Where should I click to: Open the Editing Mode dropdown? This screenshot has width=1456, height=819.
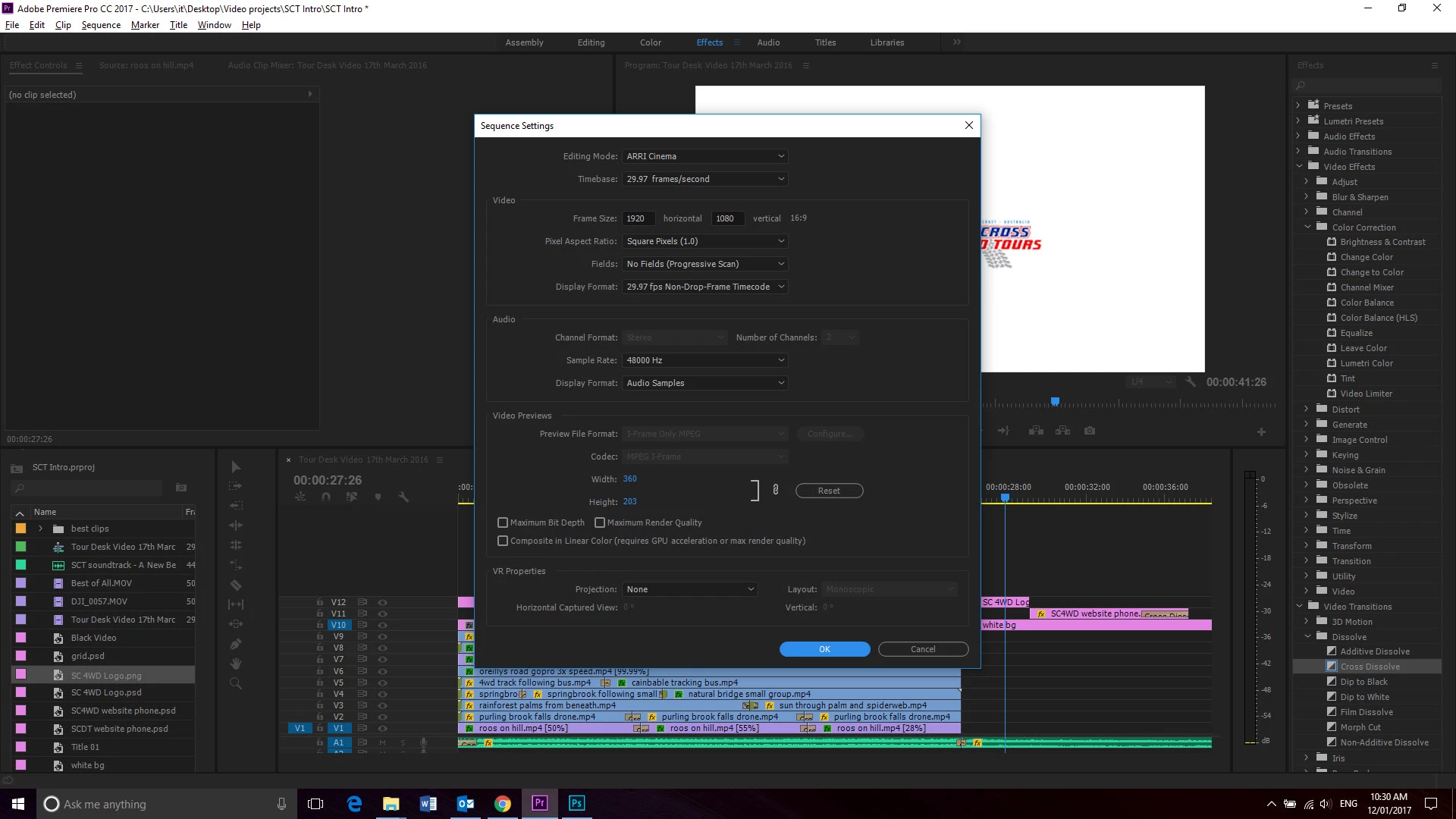click(705, 156)
